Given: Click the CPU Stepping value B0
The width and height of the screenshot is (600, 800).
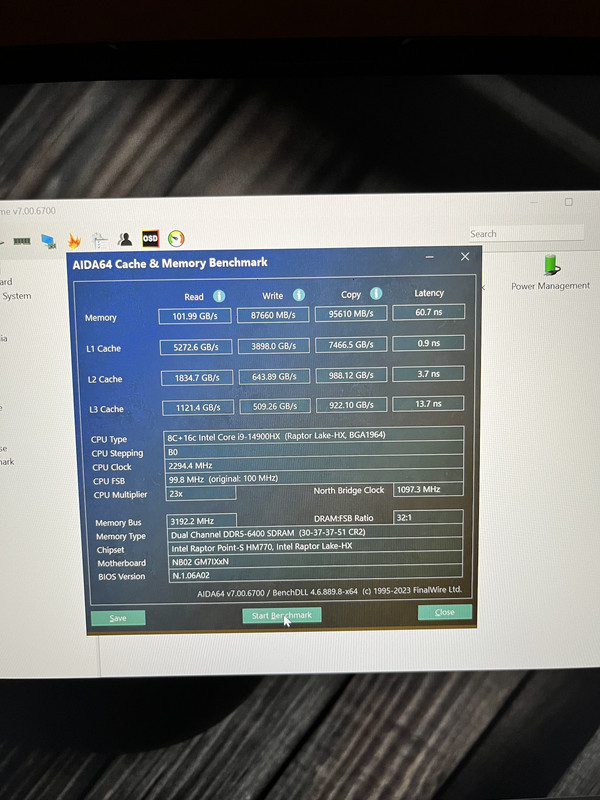Looking at the screenshot, I should (314, 452).
